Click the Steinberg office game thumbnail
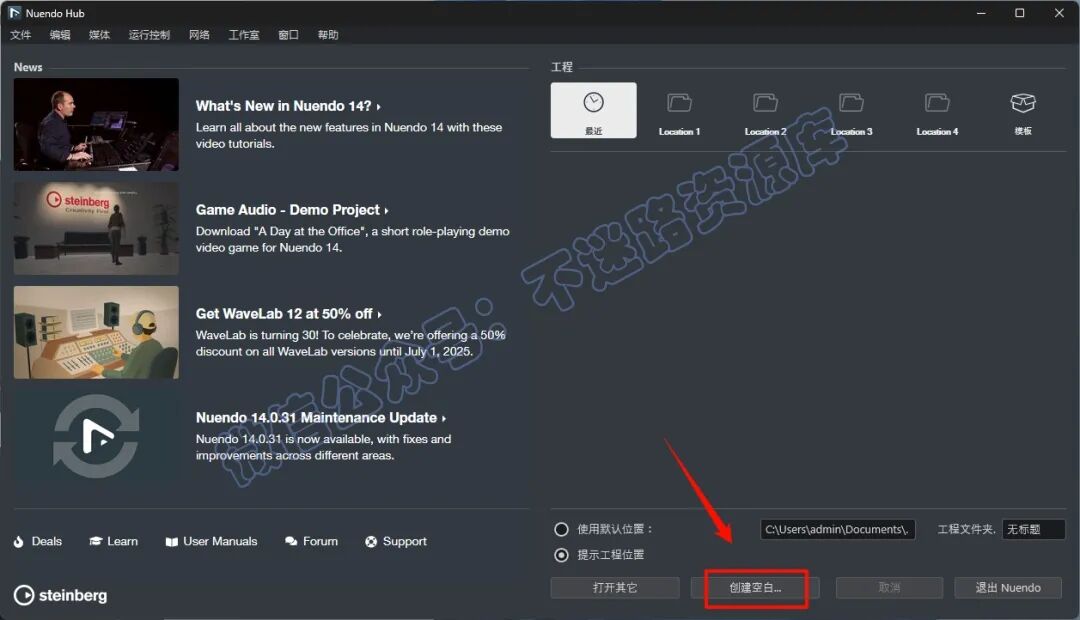Screen dimensions: 1080x620 point(96,228)
